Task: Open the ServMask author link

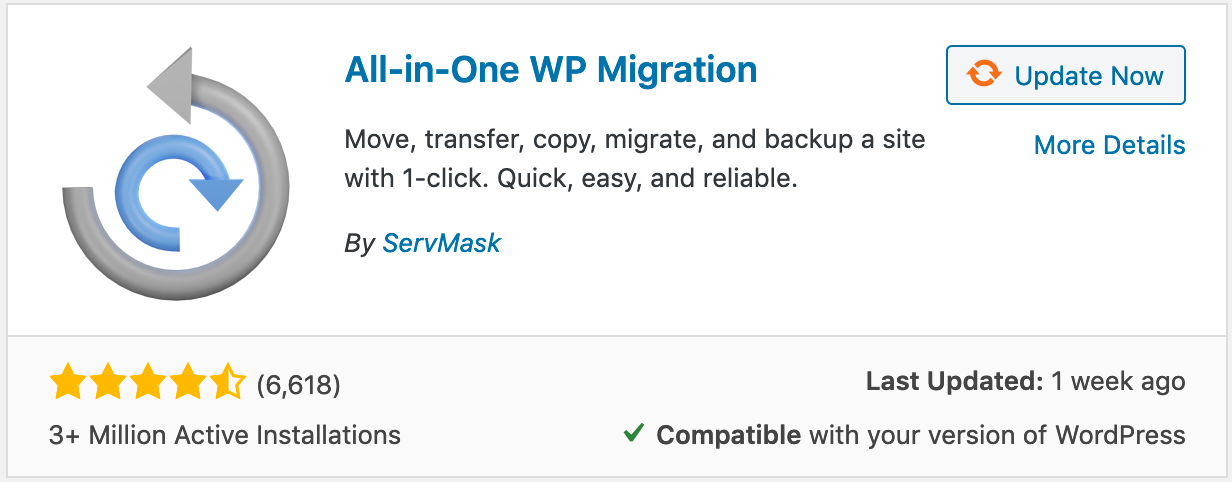Action: click(x=441, y=243)
